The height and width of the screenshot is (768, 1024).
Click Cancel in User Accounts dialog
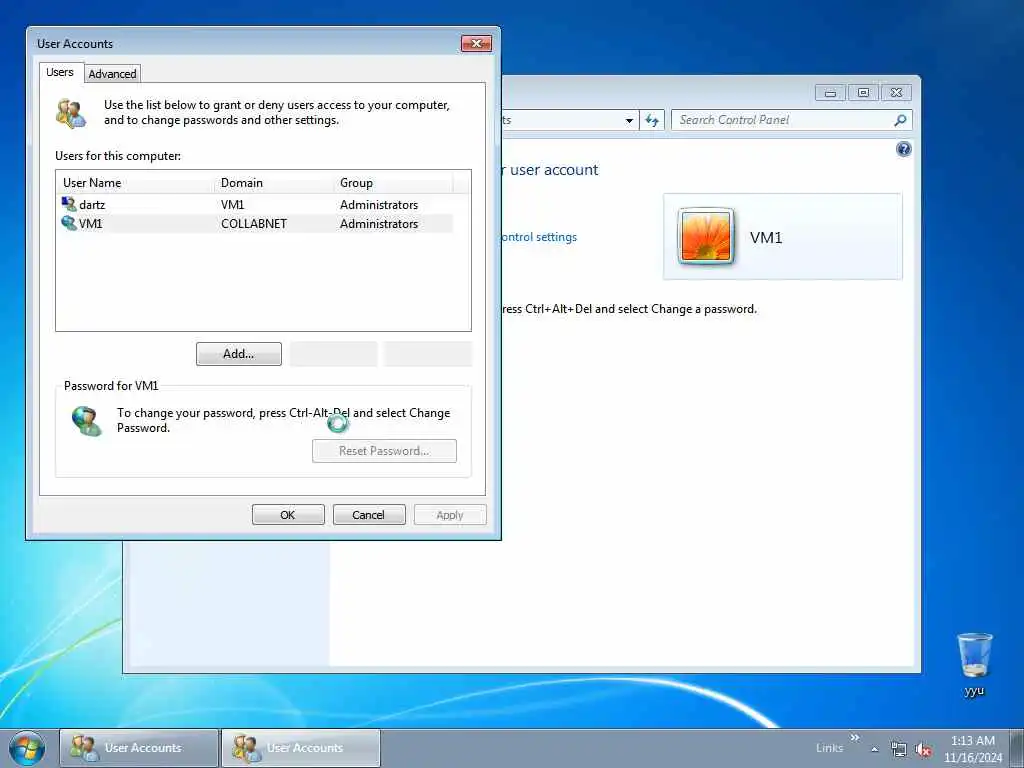[x=369, y=515]
